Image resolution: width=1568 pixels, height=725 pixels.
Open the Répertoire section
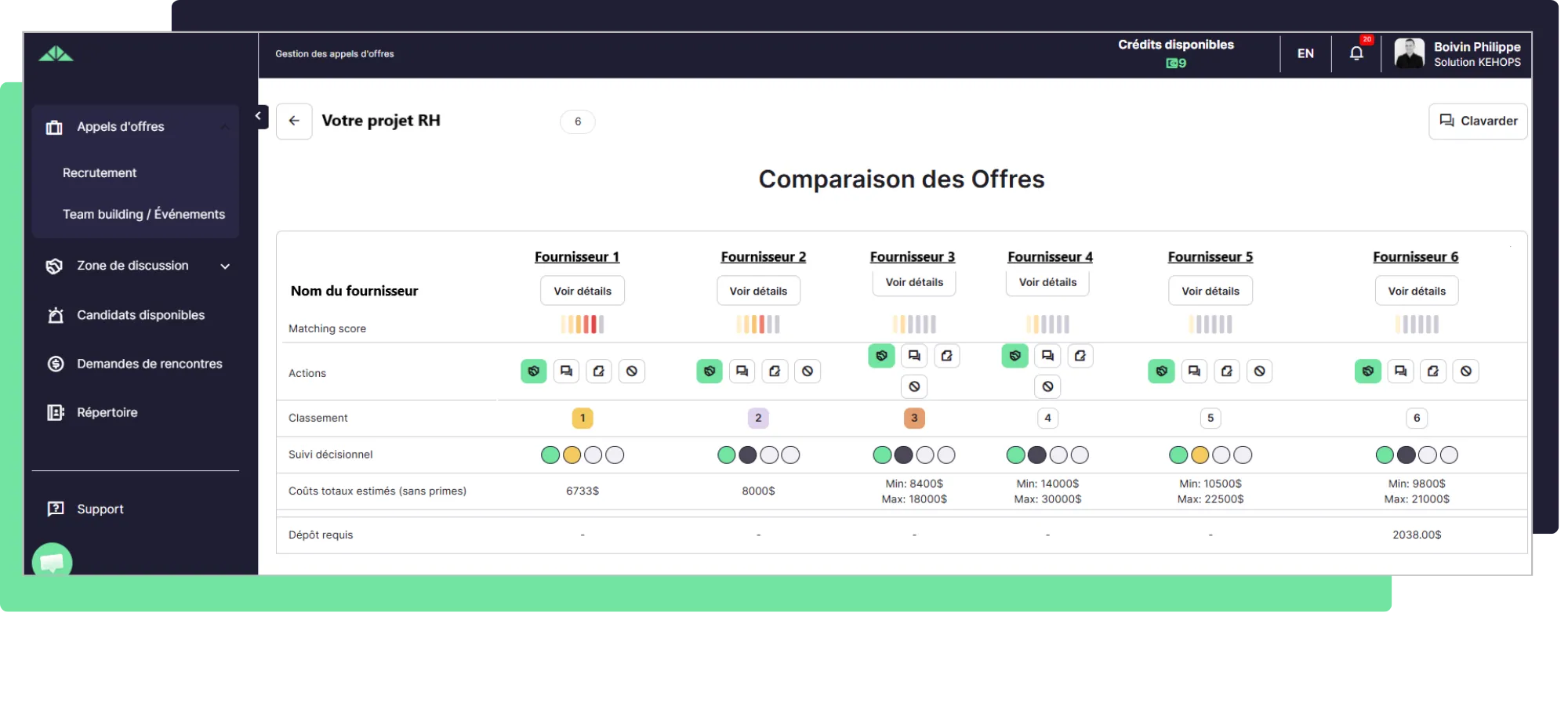(107, 412)
